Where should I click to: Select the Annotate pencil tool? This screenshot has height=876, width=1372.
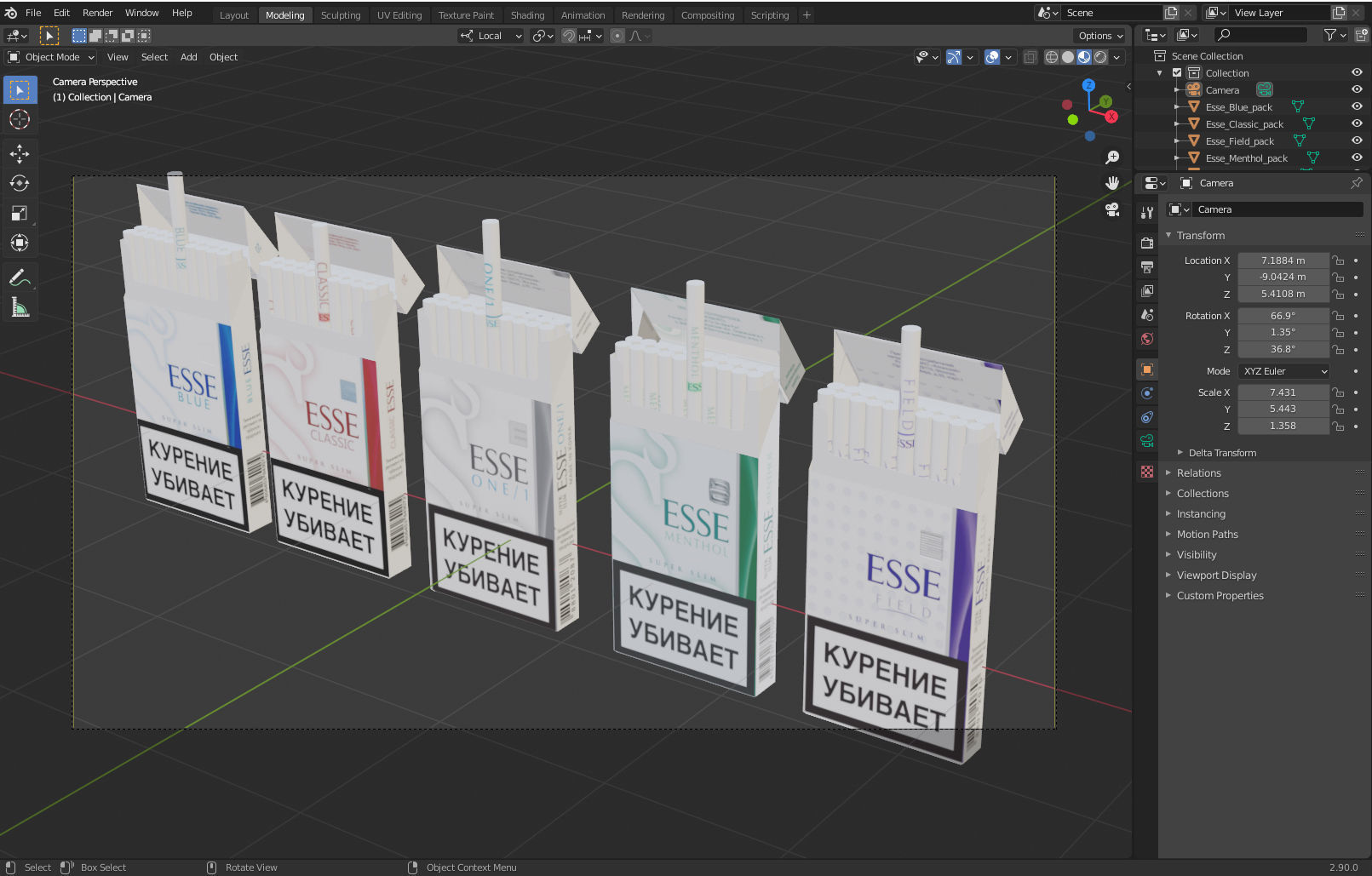click(20, 278)
